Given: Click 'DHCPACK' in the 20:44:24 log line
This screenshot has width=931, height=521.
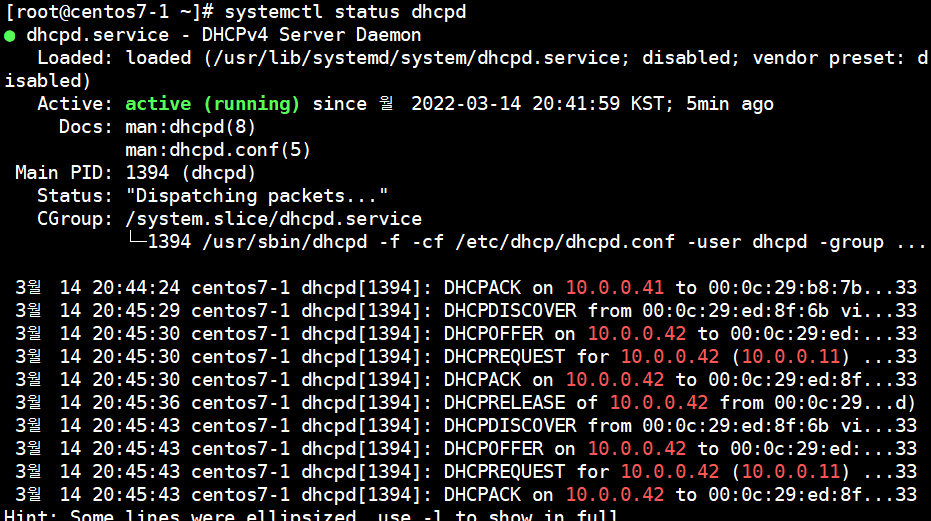Looking at the screenshot, I should [482, 288].
